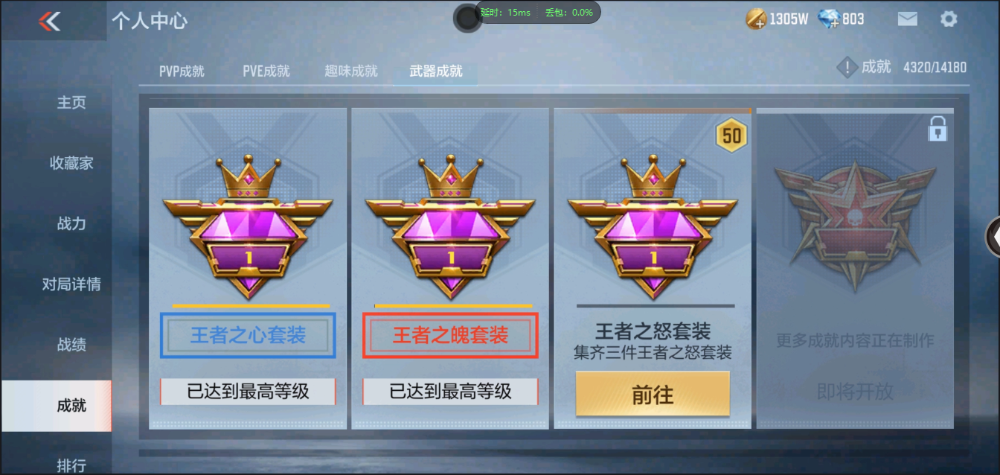Tap the lock icon on the locked card
This screenshot has height=475, width=1000.
[938, 129]
